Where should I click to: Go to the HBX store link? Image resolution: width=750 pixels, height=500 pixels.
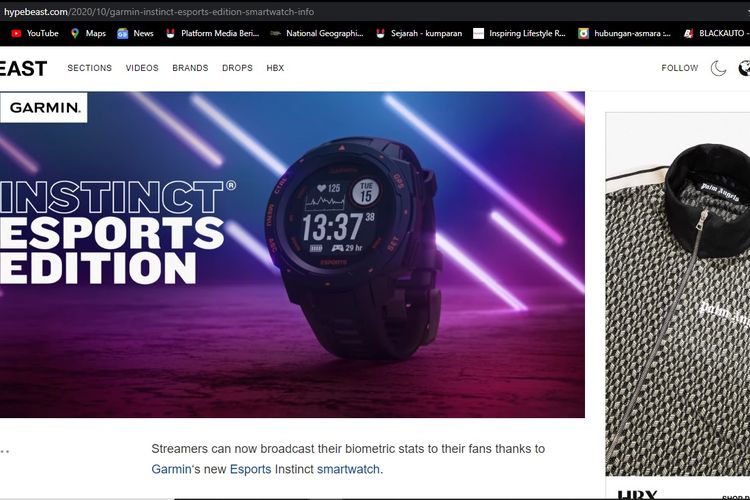(275, 68)
